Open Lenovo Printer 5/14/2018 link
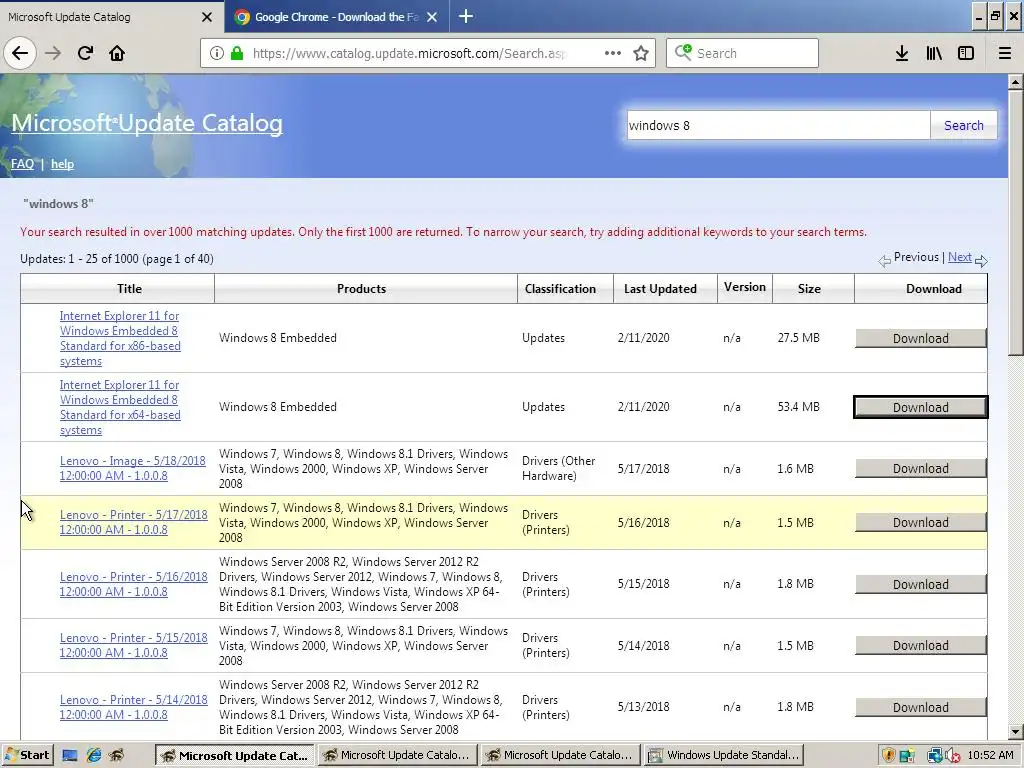Screen dimensions: 1024x768 tap(133, 707)
